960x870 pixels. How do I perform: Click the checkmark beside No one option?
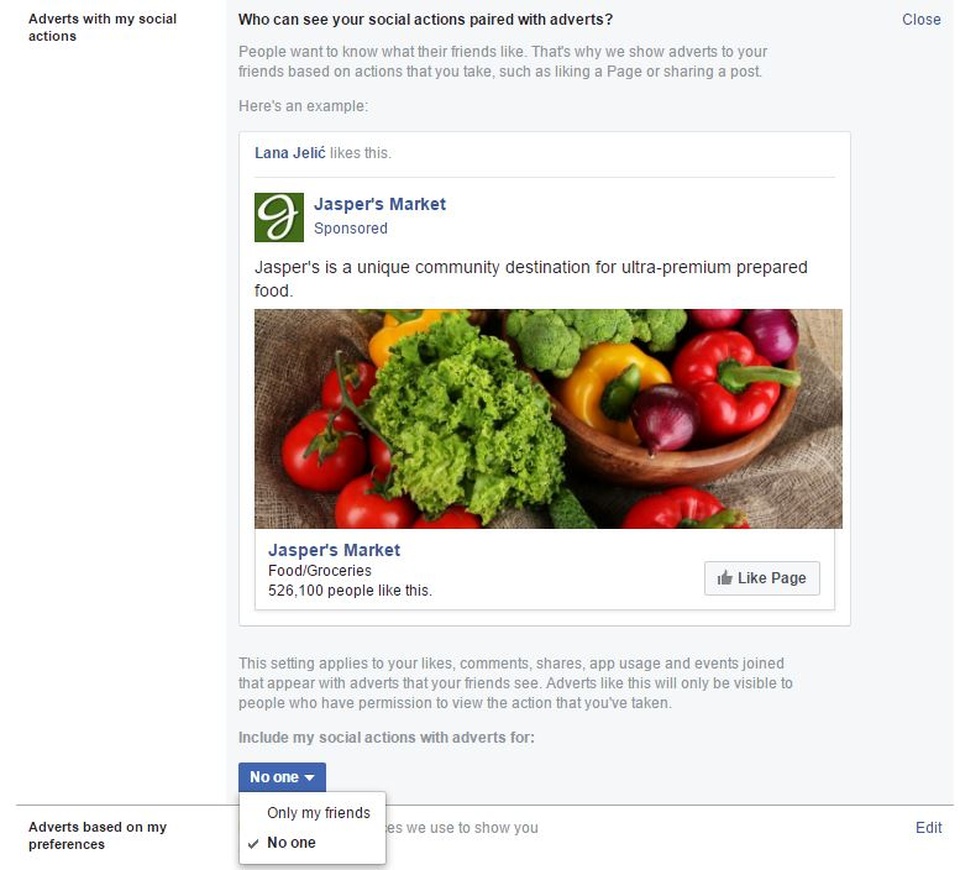(x=253, y=844)
